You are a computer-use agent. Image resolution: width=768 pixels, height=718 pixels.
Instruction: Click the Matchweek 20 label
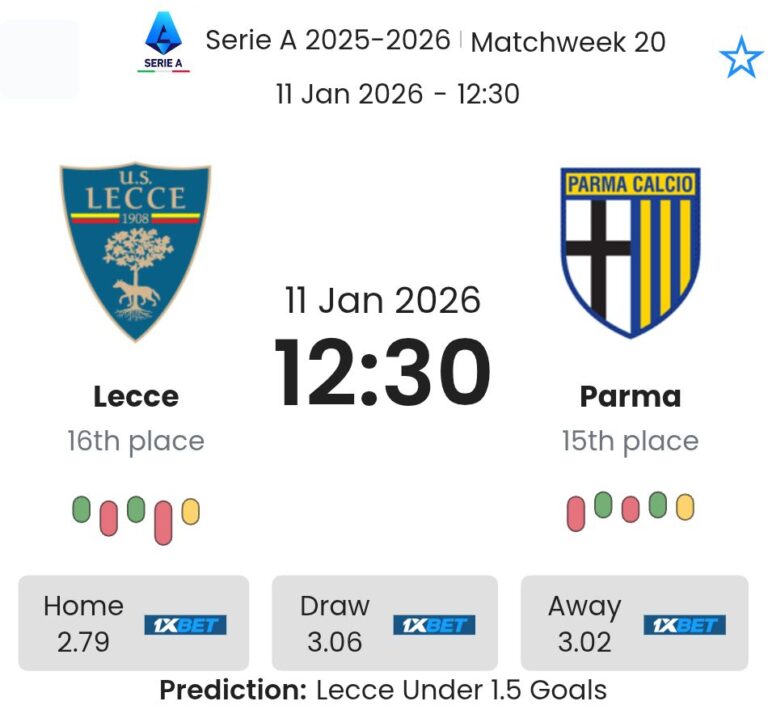[x=568, y=42]
